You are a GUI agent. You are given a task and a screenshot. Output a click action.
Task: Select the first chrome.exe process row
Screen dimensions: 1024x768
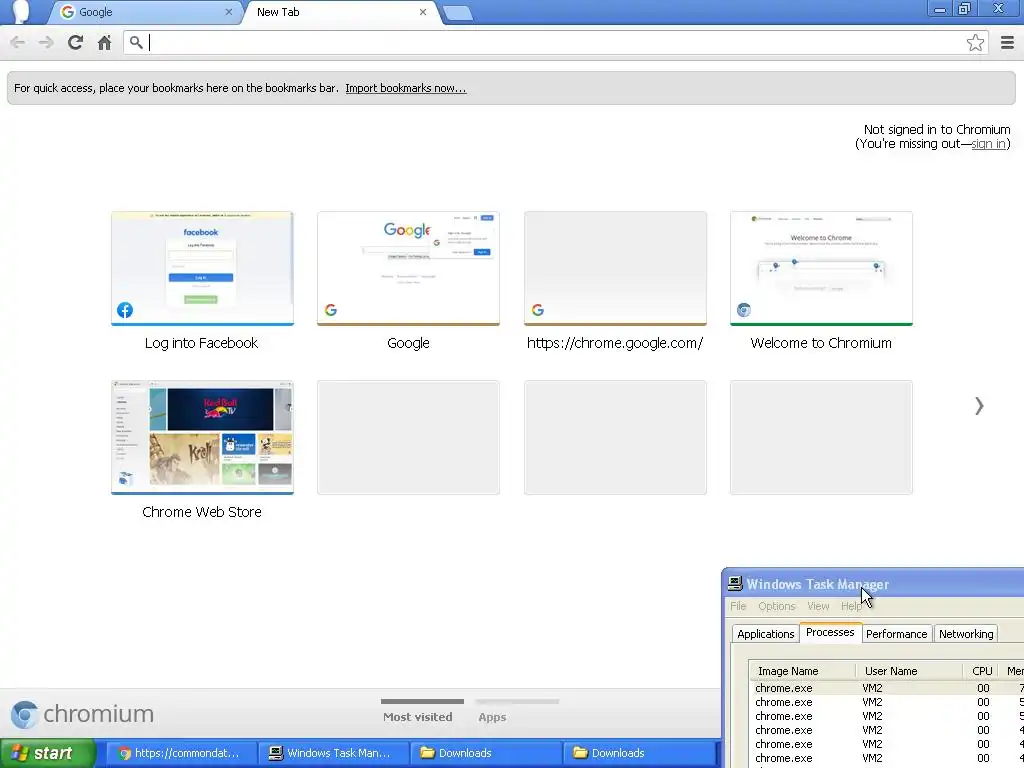[x=887, y=688]
